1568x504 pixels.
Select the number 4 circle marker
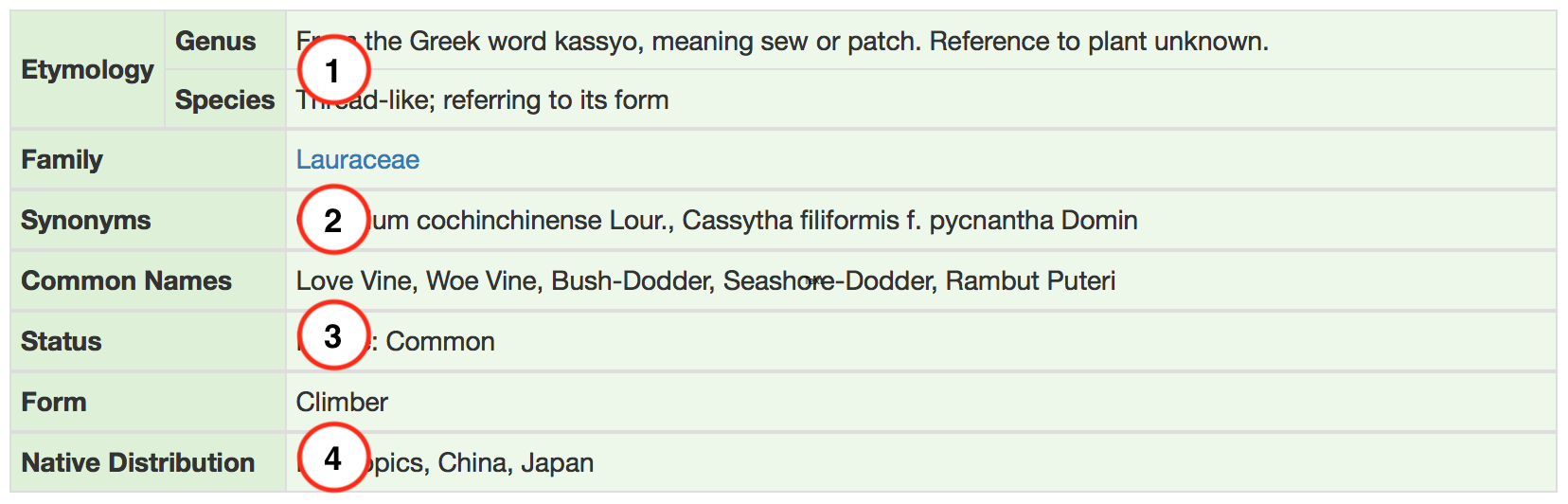(x=332, y=459)
